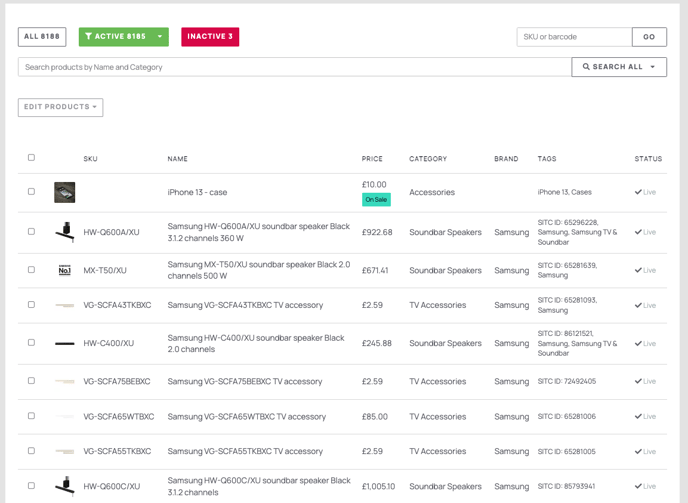Open the HW-Q600C/XU product thumbnail
The width and height of the screenshot is (688, 503).
(x=64, y=486)
